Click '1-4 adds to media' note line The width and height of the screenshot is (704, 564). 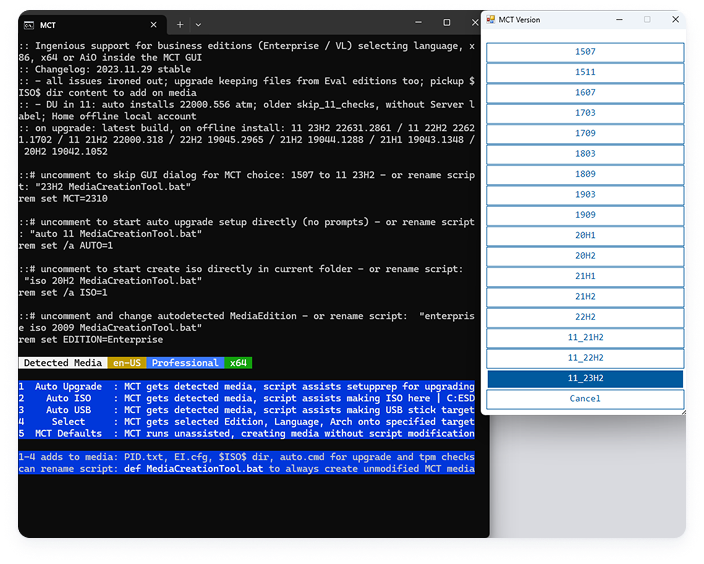click(x=246, y=457)
